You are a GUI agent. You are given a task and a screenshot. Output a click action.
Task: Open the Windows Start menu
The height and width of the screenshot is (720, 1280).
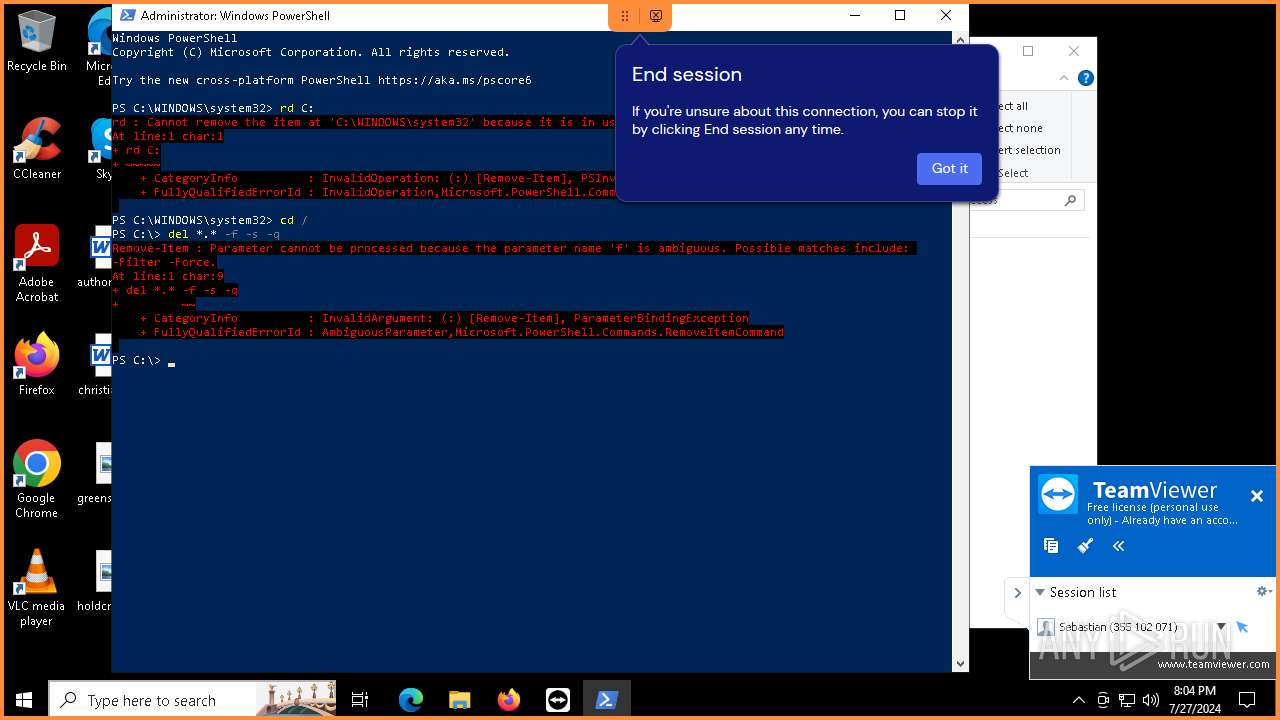[24, 700]
